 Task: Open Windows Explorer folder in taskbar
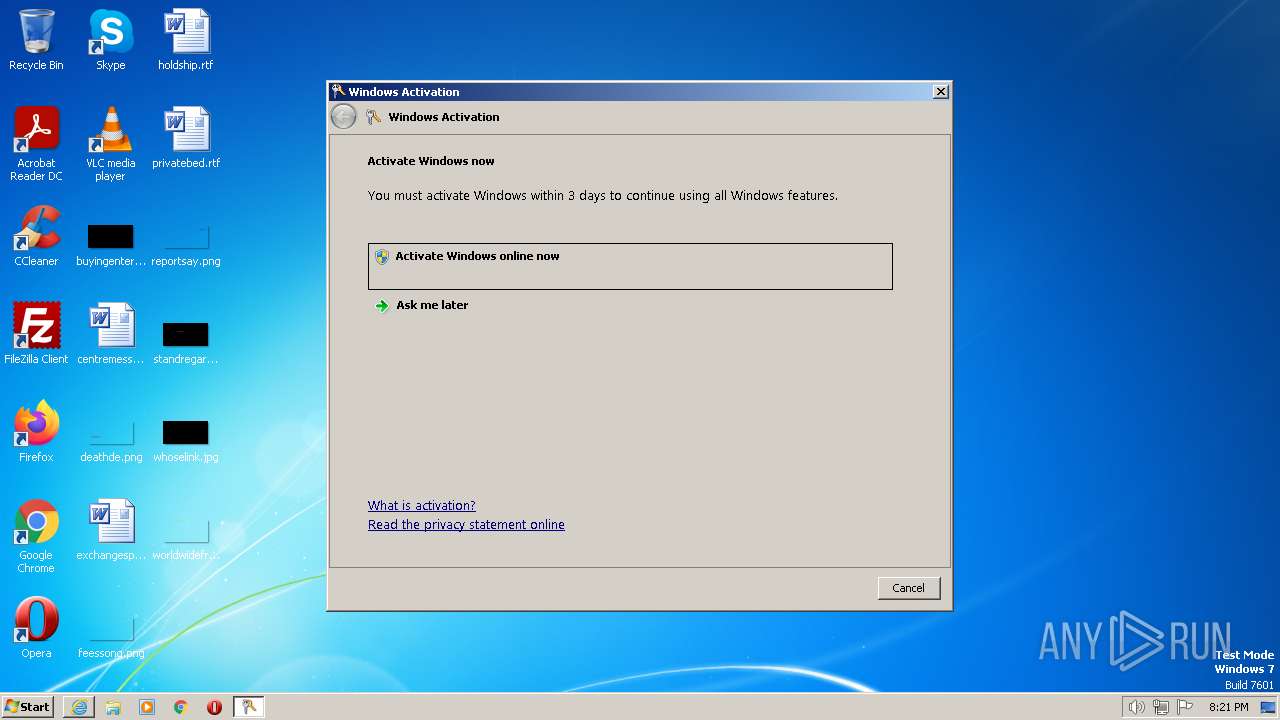point(113,707)
